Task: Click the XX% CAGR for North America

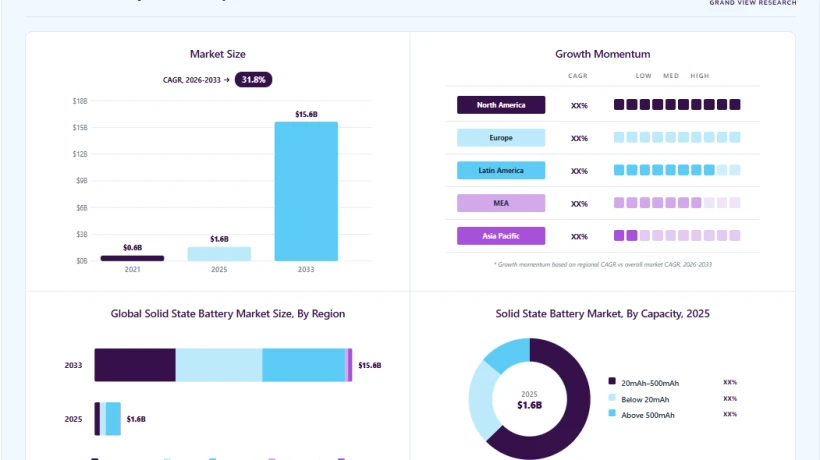Action: 579,106
